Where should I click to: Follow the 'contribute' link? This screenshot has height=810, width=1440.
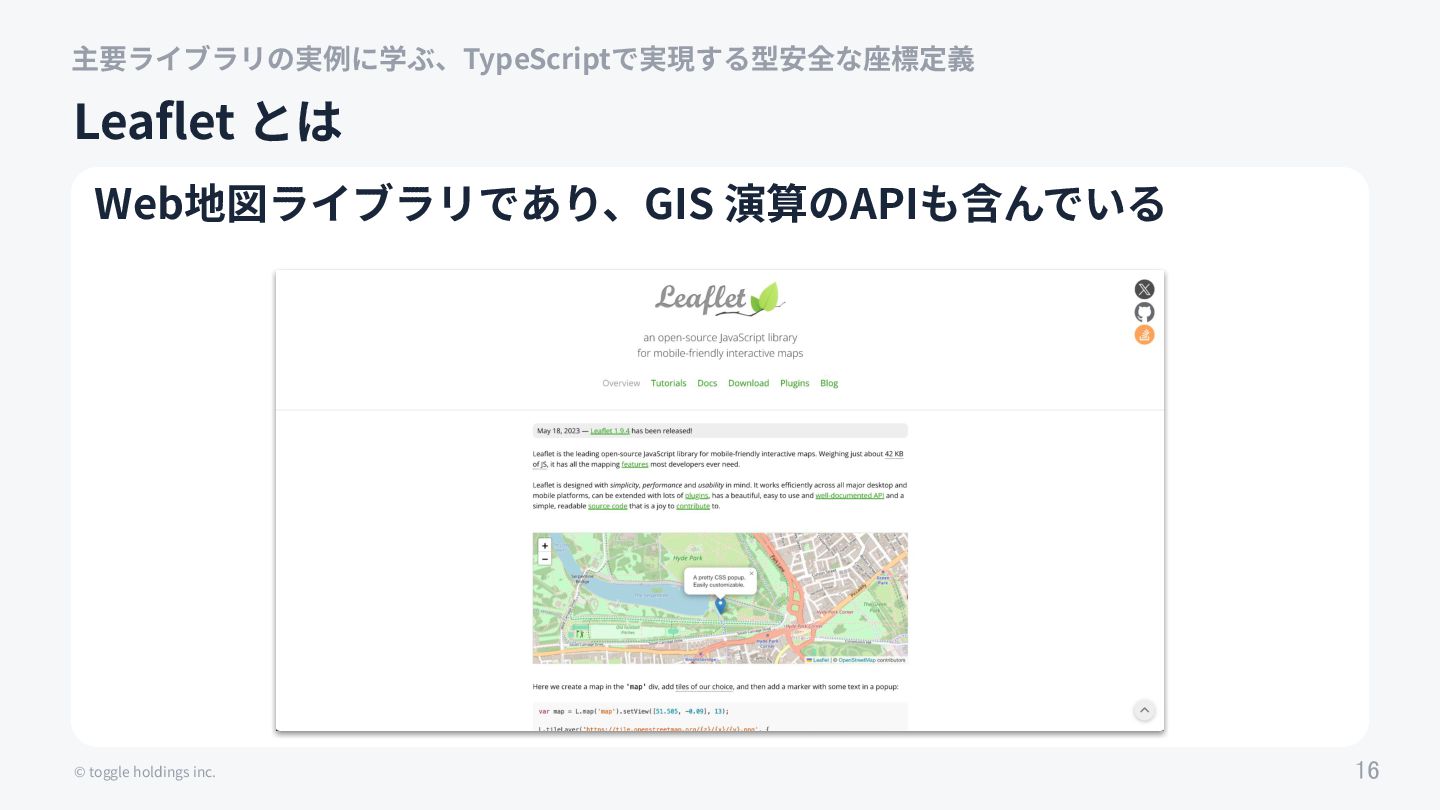693,506
